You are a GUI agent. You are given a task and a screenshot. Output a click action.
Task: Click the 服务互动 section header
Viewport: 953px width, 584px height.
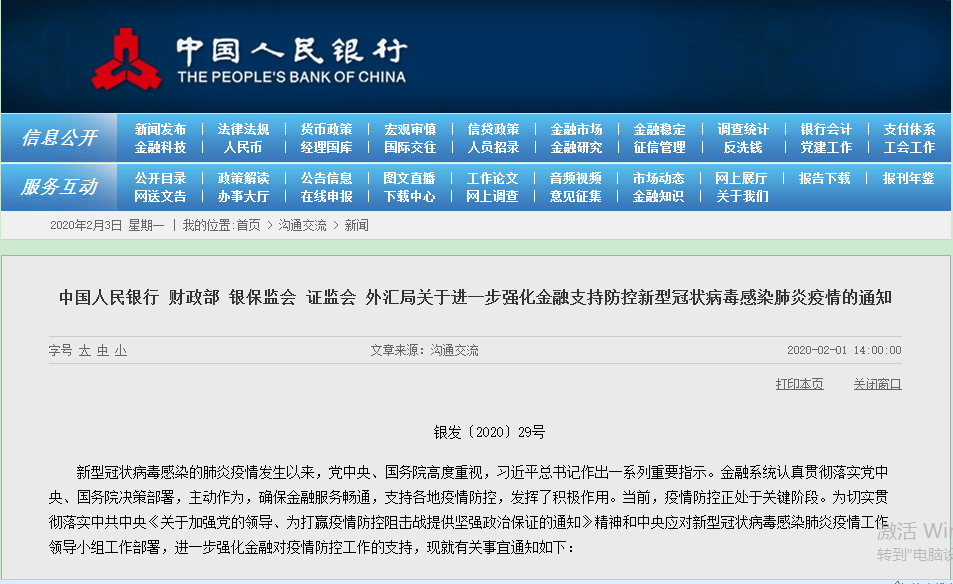[59, 187]
